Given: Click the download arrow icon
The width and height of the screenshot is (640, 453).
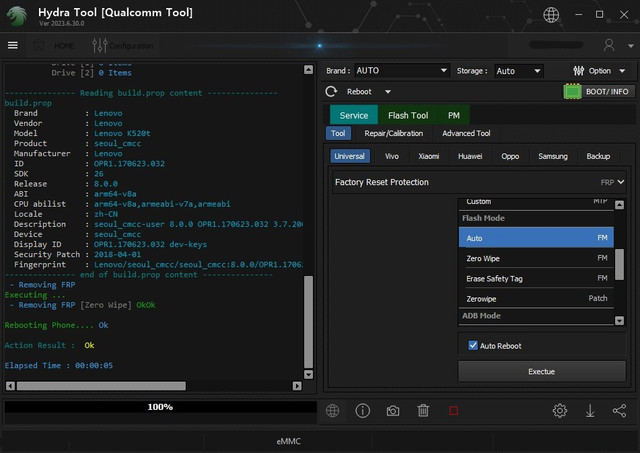Looking at the screenshot, I should 590,411.
